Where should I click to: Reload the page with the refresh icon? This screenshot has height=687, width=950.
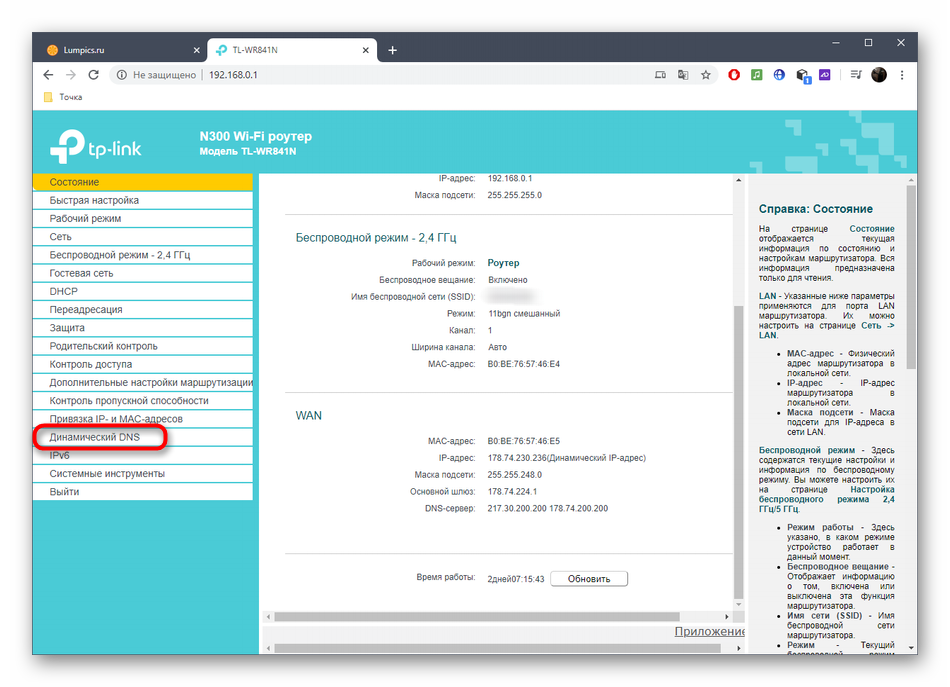point(92,75)
